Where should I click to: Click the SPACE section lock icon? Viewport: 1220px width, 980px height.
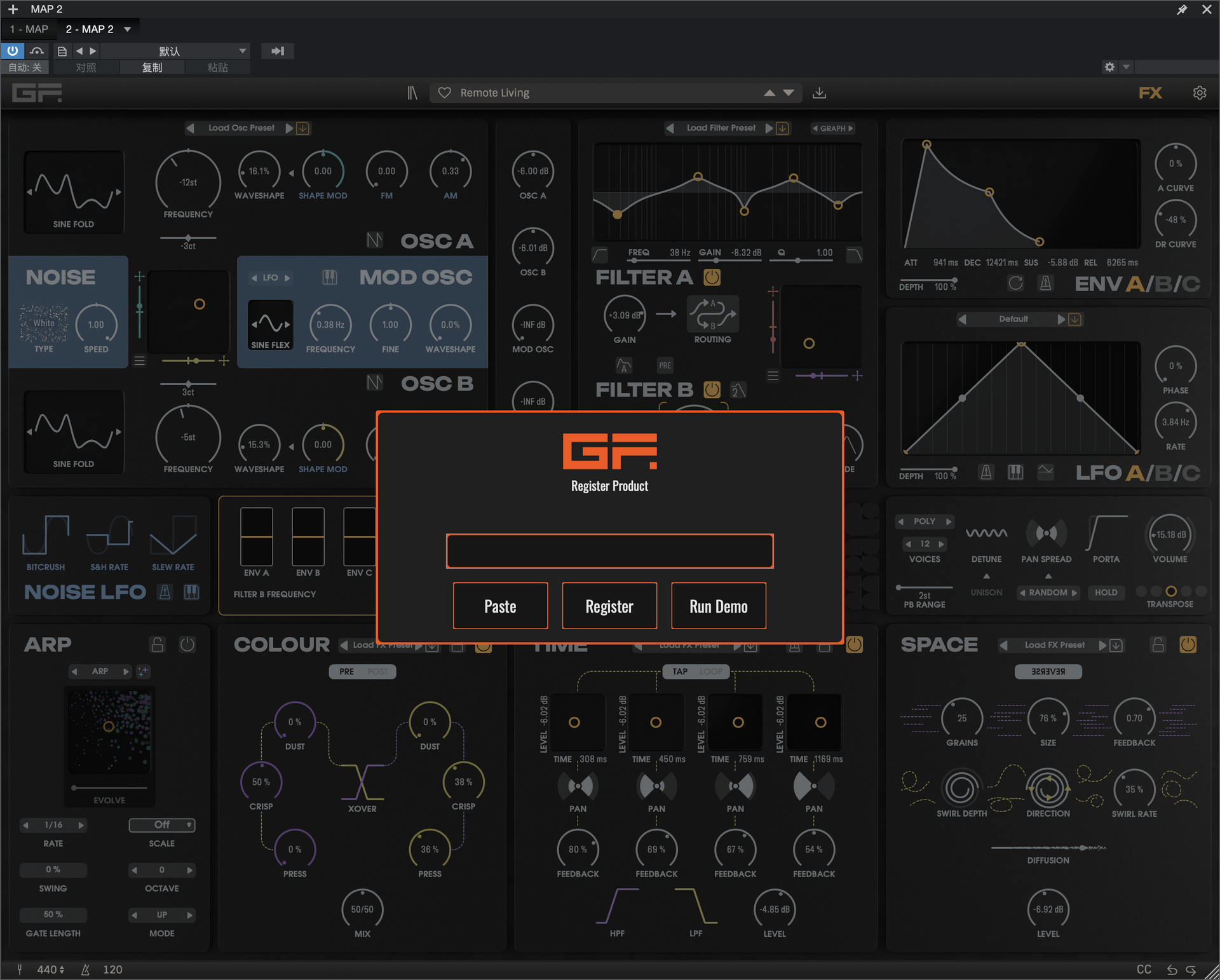click(x=1158, y=644)
